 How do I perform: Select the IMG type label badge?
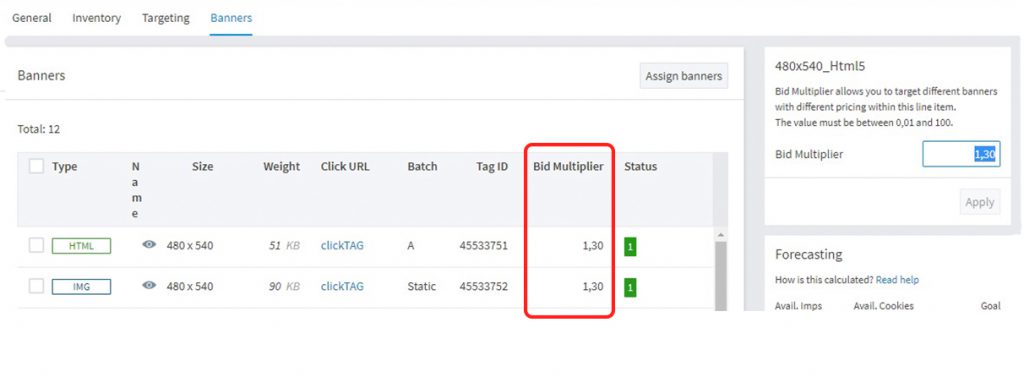click(81, 286)
